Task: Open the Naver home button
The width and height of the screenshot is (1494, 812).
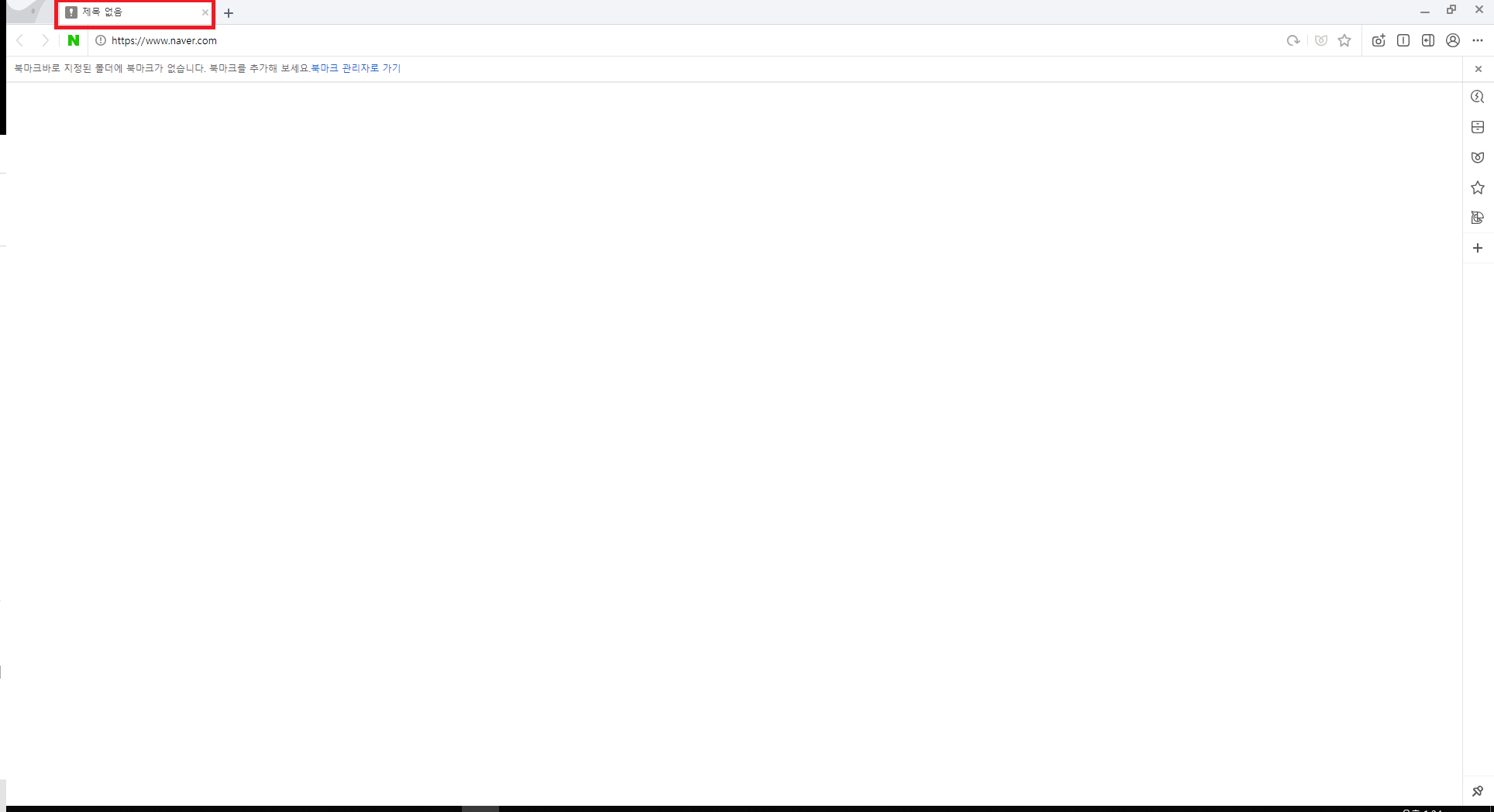Action: pos(74,40)
